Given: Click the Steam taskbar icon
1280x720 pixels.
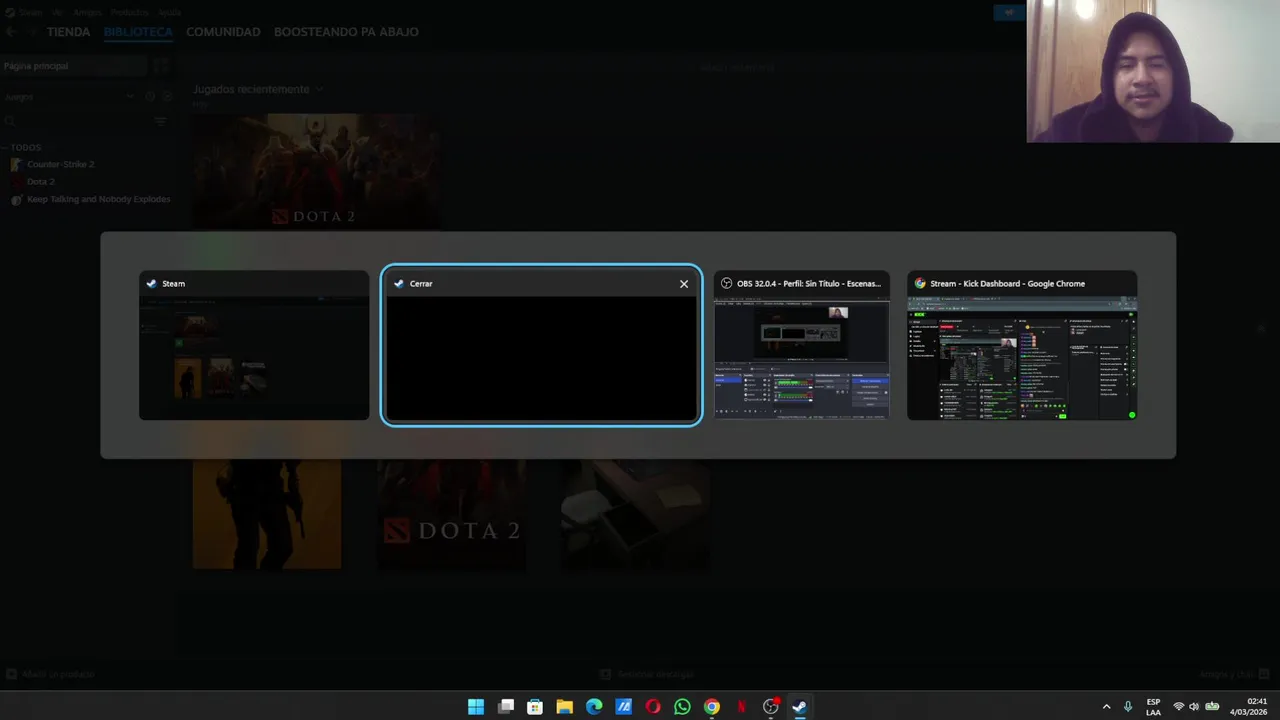Looking at the screenshot, I should point(800,707).
